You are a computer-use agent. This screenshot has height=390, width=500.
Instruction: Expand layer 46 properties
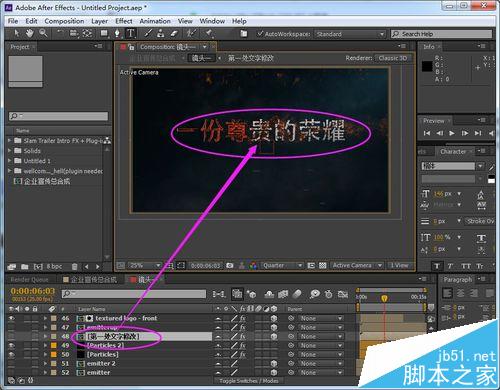(45, 318)
